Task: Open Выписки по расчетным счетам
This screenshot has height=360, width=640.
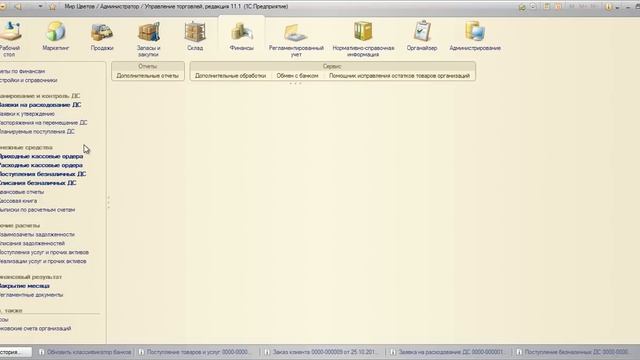Action: pos(37,210)
